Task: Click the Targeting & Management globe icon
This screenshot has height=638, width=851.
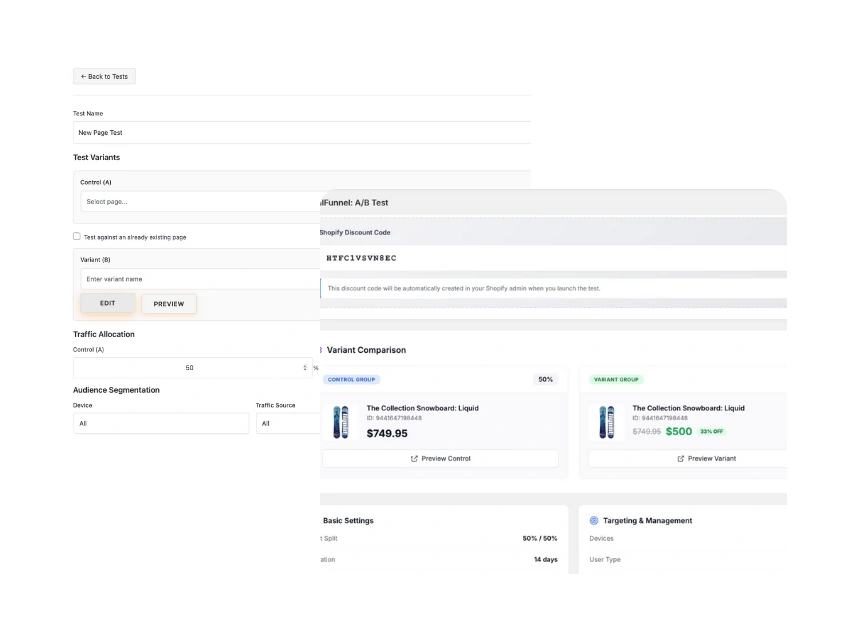Action: point(594,521)
